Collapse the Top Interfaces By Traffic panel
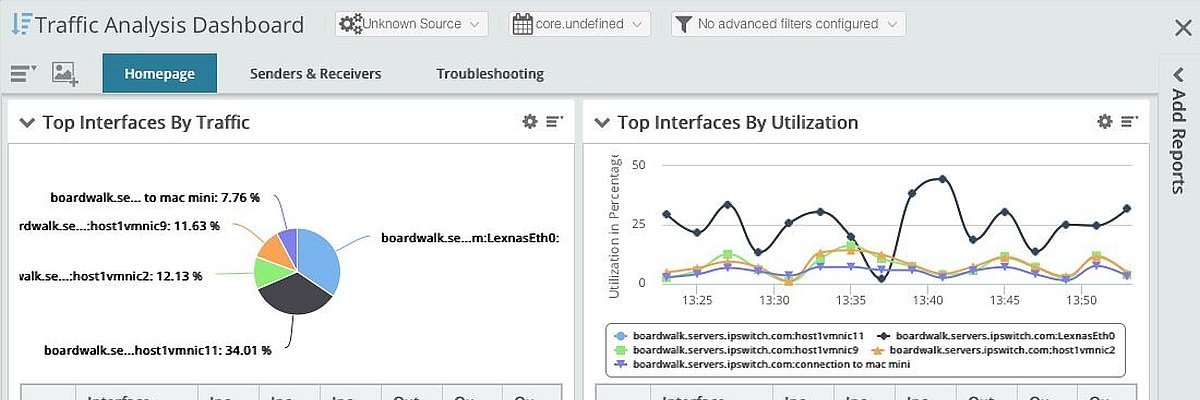 point(27,123)
